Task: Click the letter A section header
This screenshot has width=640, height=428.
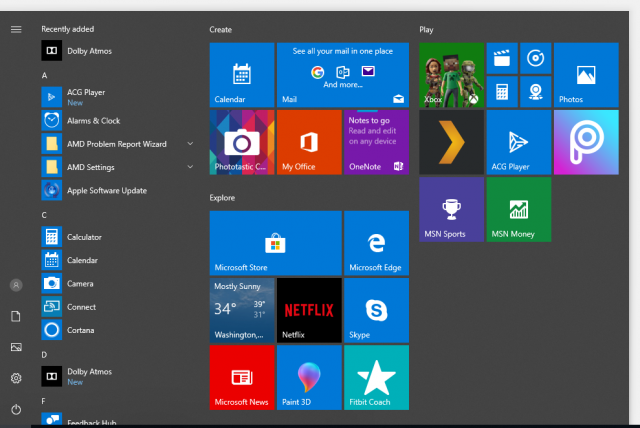Action: (x=44, y=75)
